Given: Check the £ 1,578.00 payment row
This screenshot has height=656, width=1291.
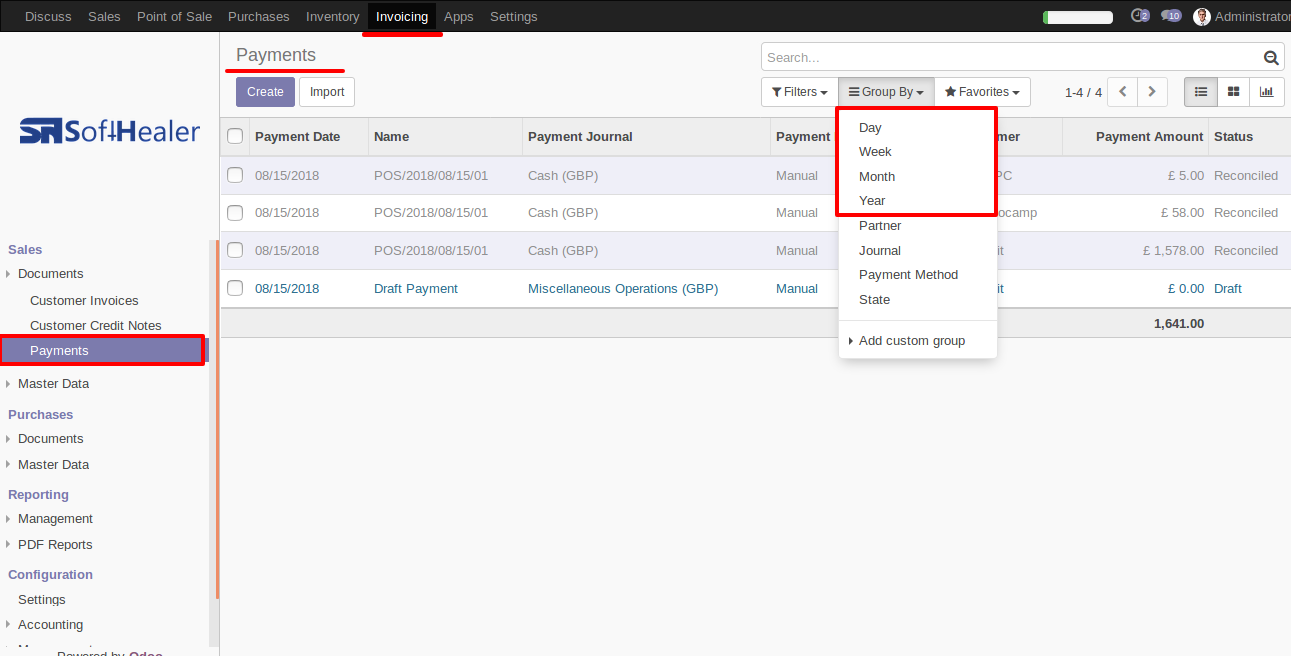Looking at the screenshot, I should coord(235,250).
